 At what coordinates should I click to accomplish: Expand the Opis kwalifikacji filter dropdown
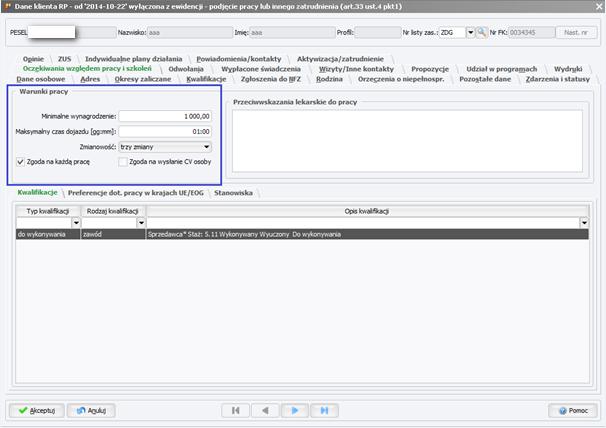(x=584, y=223)
